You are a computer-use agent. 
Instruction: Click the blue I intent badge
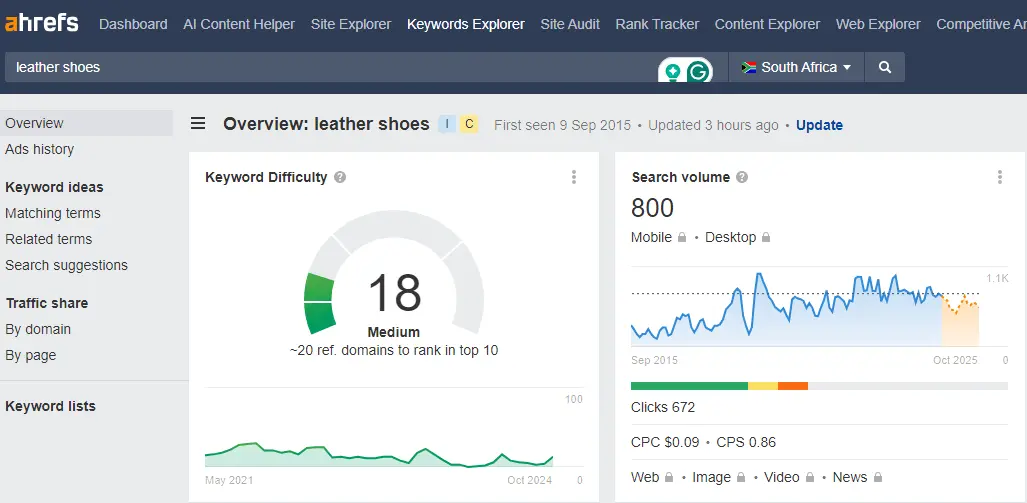(447, 124)
